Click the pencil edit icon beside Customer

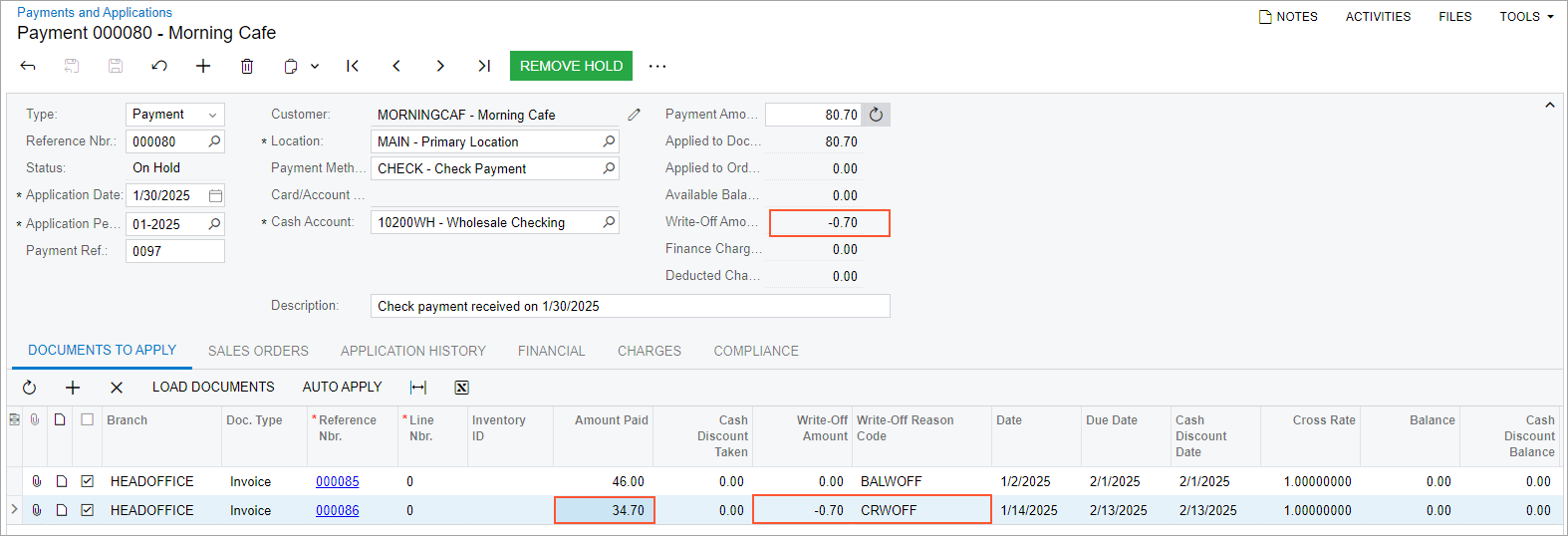click(x=634, y=115)
